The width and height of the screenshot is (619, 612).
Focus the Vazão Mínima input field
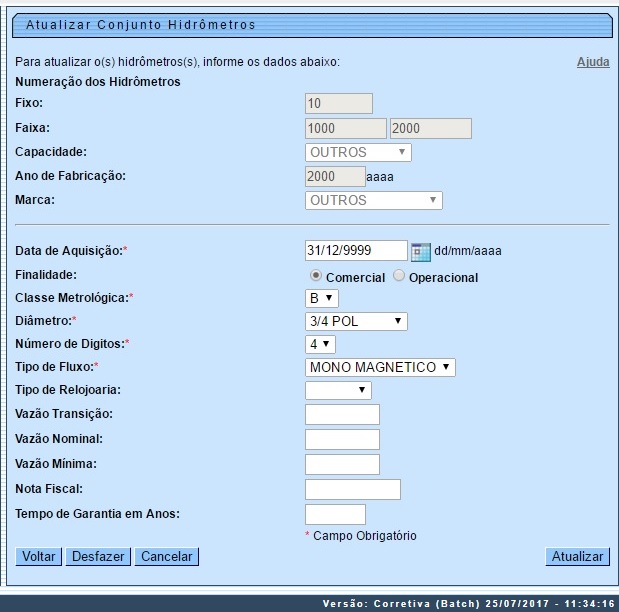(342, 464)
